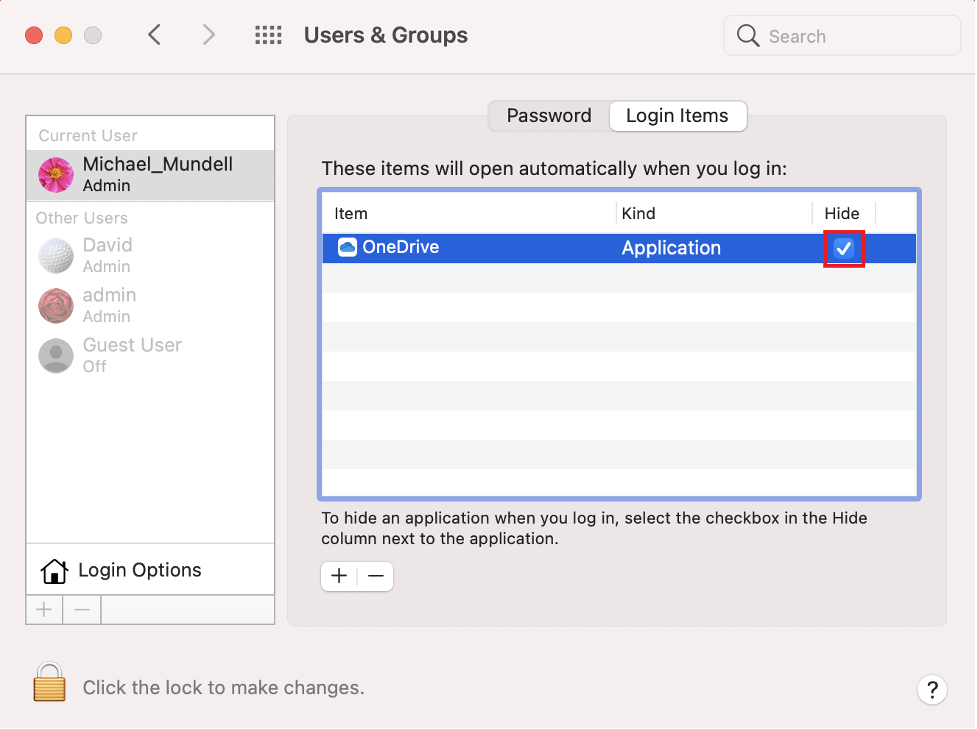Screen dimensions: 977x729
Task: Switch to the Password tab
Action: coord(548,116)
